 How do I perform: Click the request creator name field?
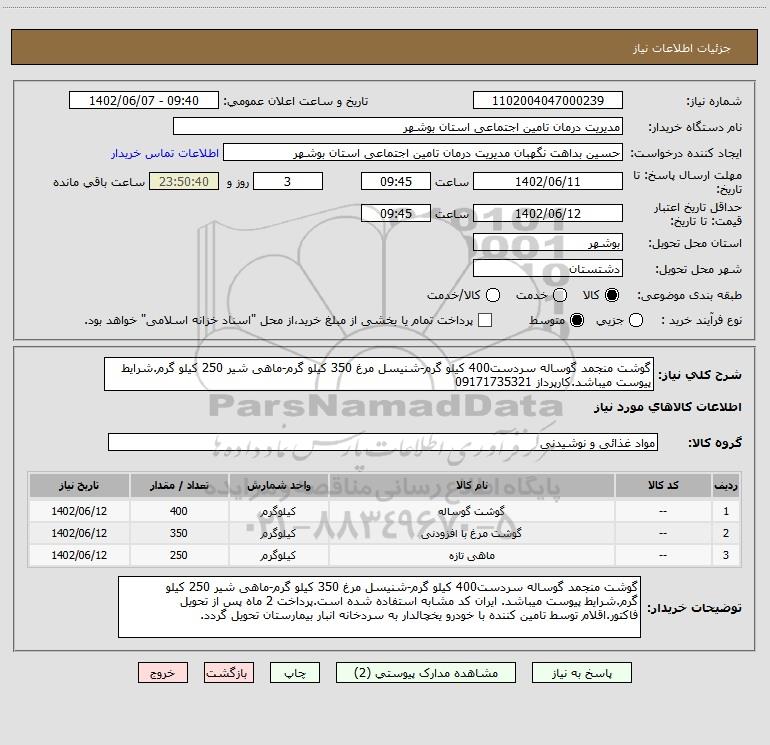tap(423, 153)
